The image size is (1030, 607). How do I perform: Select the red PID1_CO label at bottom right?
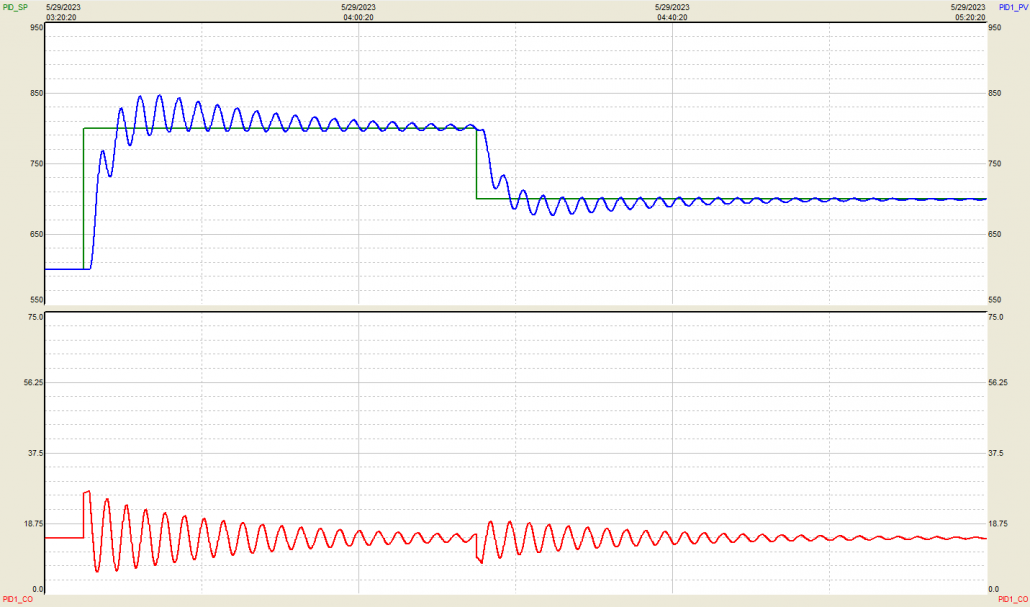pos(1013,598)
